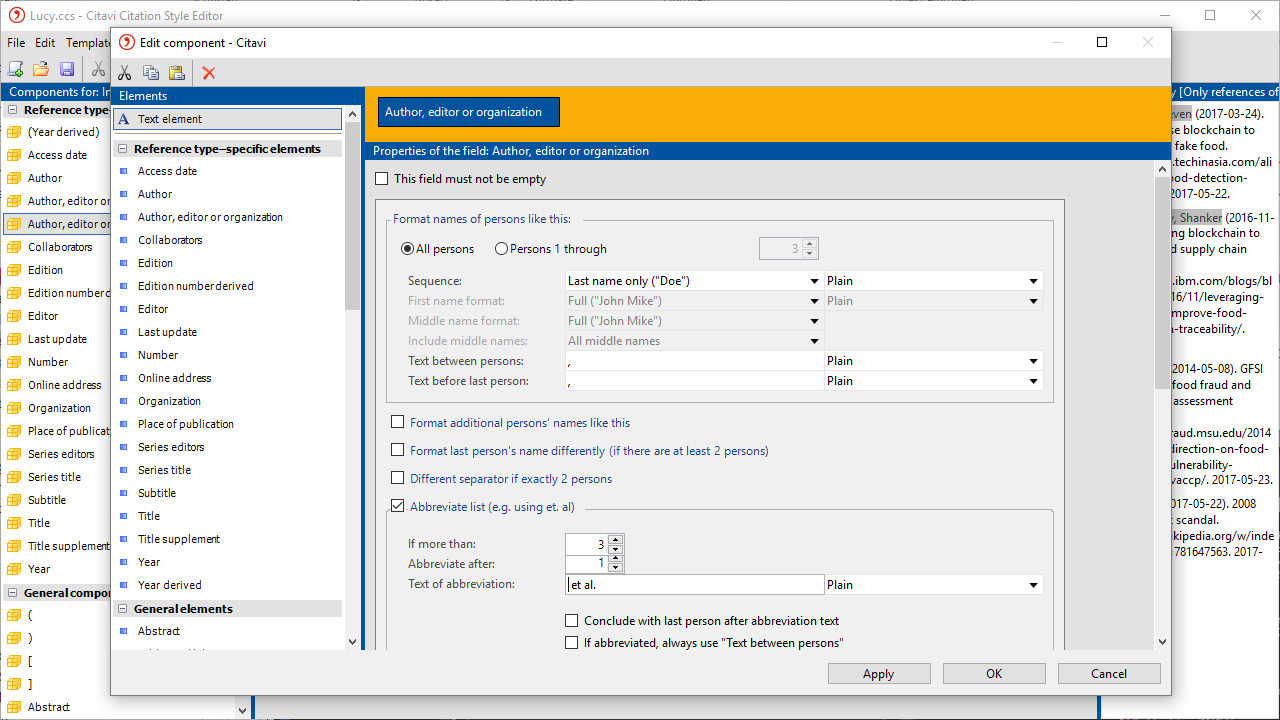Open the Template menu
The image size is (1280, 720).
pos(88,43)
